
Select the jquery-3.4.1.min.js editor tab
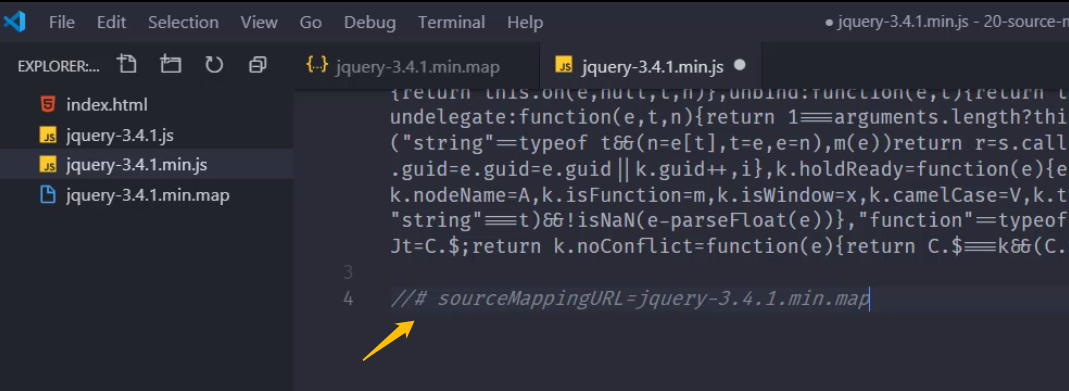pos(650,66)
